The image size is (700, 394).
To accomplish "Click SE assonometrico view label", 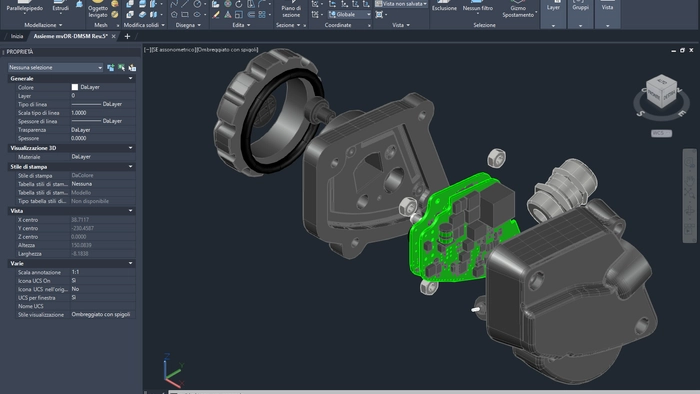I will pyautogui.click(x=173, y=50).
